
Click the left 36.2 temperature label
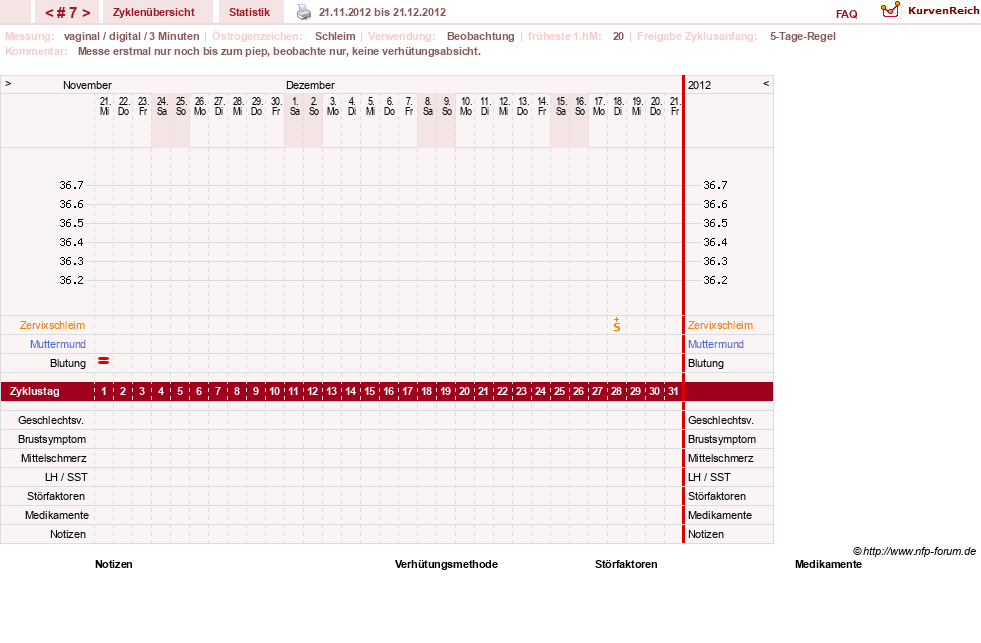click(x=71, y=280)
